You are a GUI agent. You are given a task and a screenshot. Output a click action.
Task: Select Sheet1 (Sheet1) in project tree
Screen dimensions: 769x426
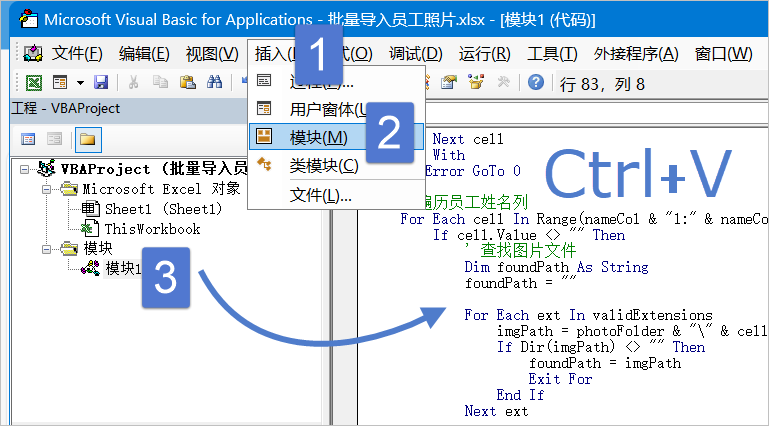(163, 209)
